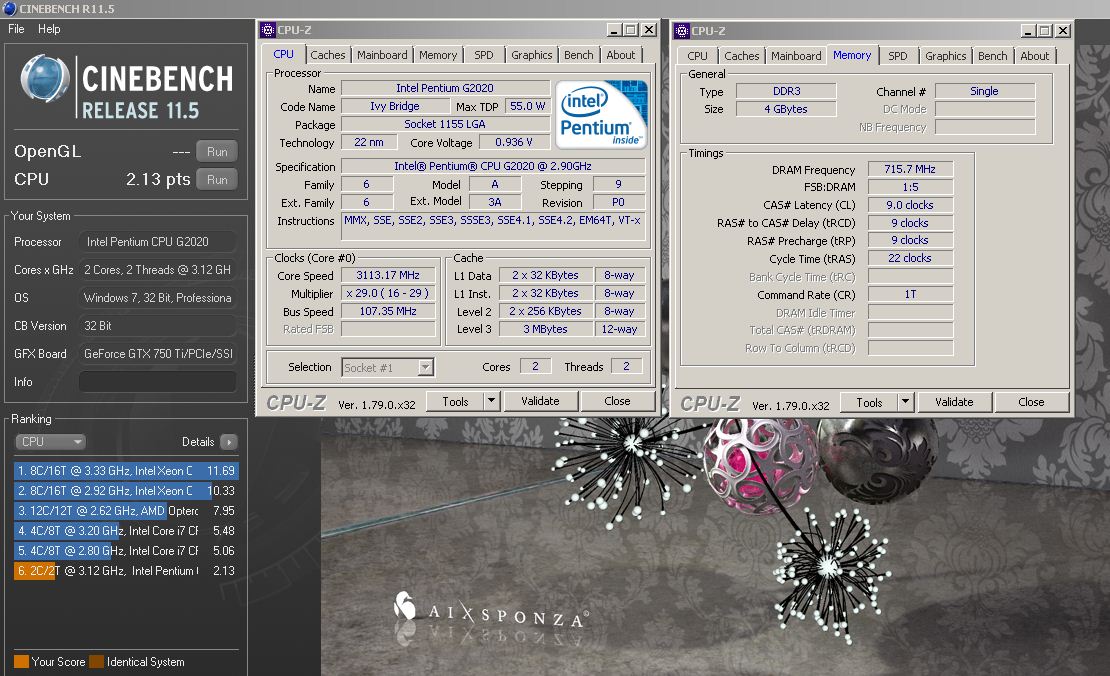The width and height of the screenshot is (1110, 676).
Task: Minimize the right CPU-Z window
Action: [x=1029, y=30]
